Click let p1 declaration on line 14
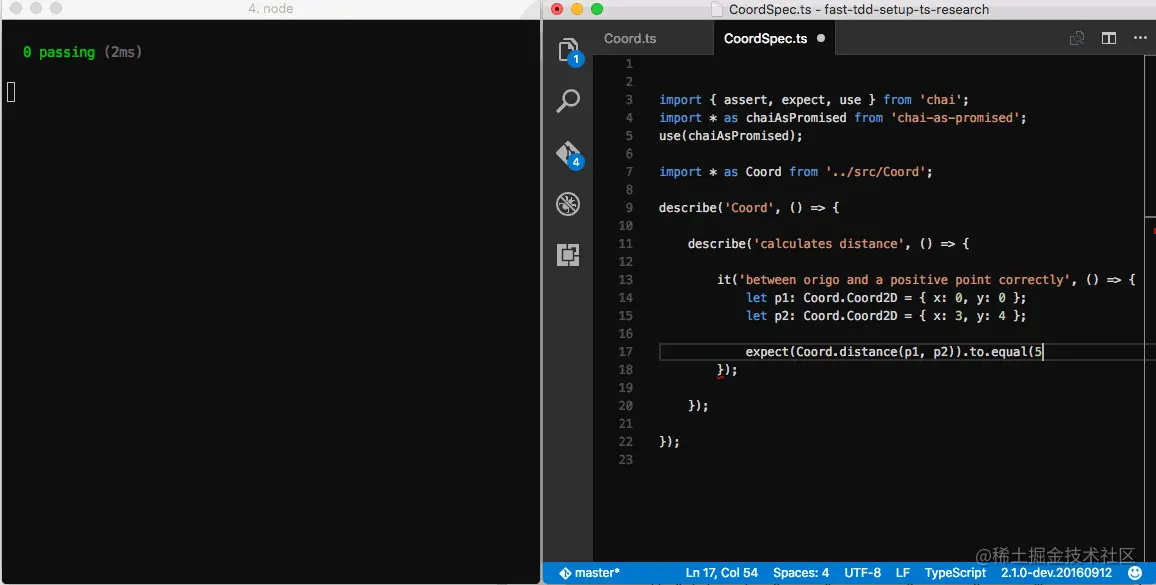The height and width of the screenshot is (585, 1156). tap(886, 298)
